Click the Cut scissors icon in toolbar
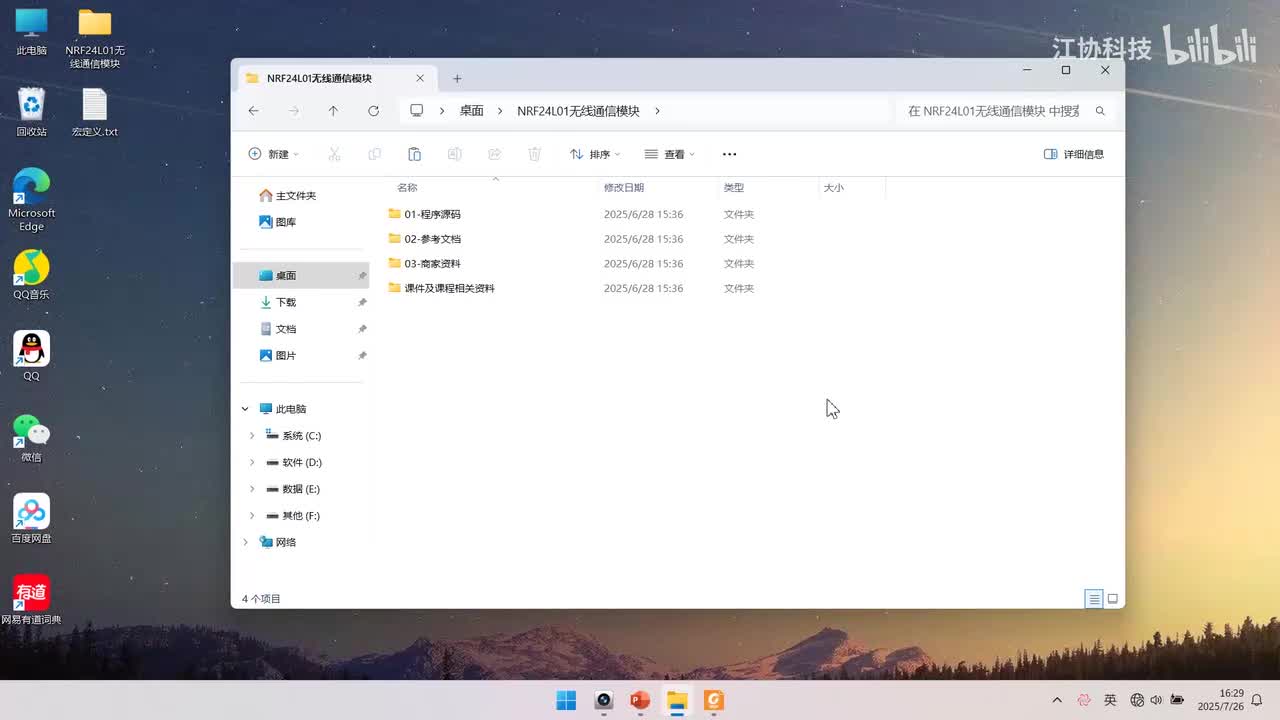The height and width of the screenshot is (720, 1280). coord(335,154)
